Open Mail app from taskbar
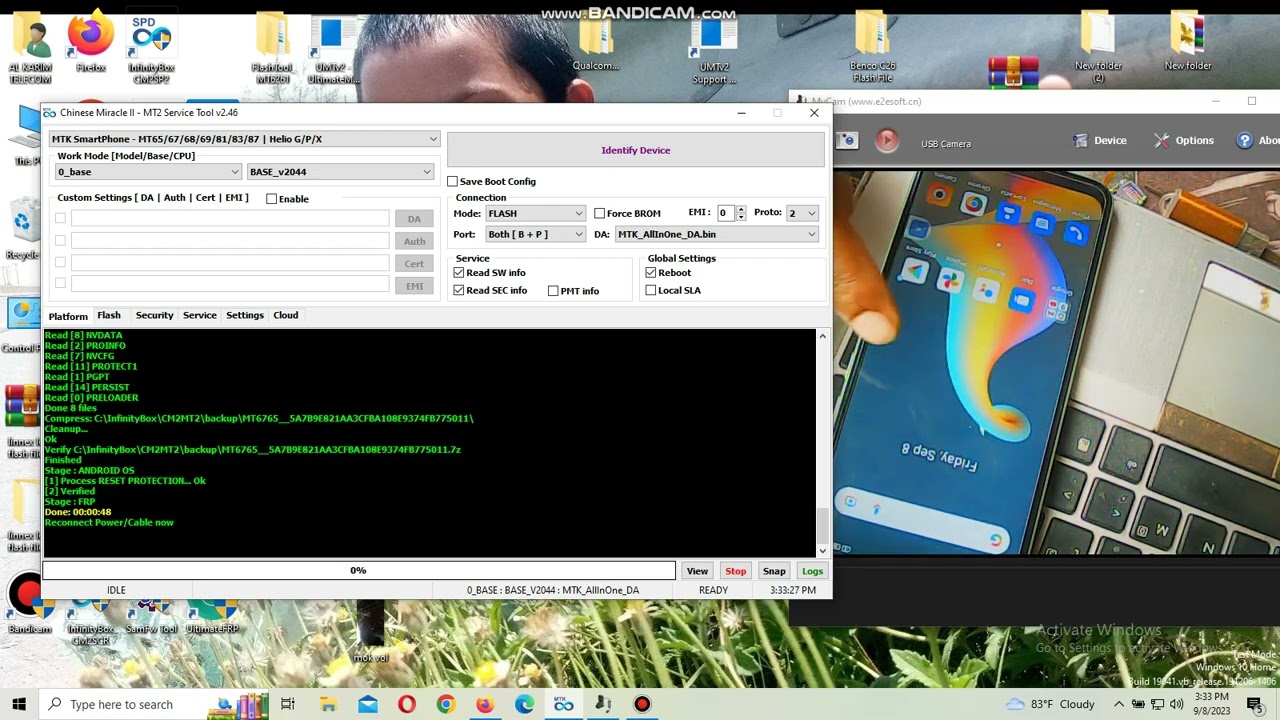 367,704
